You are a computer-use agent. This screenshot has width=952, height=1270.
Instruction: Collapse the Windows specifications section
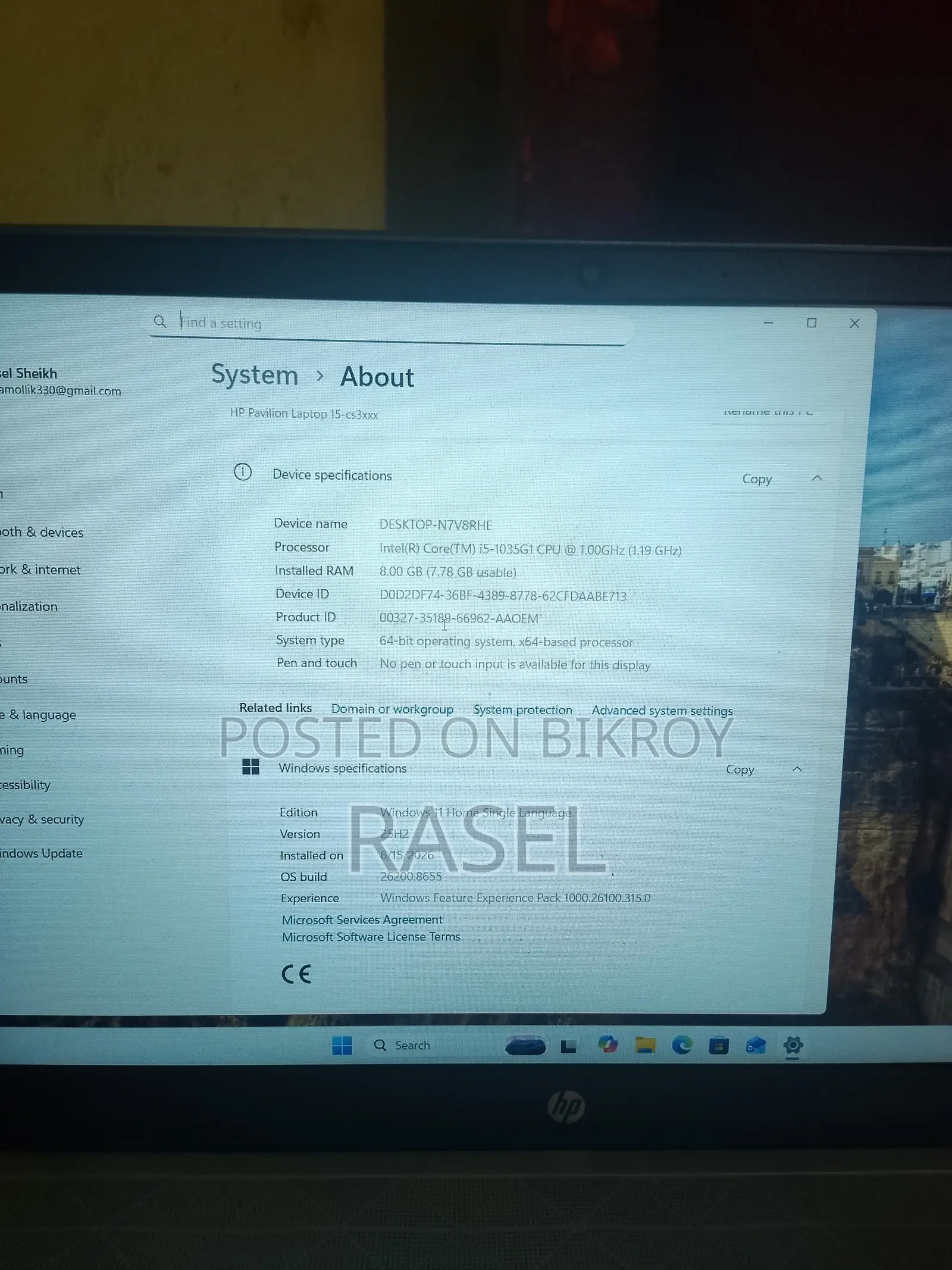pos(797,769)
